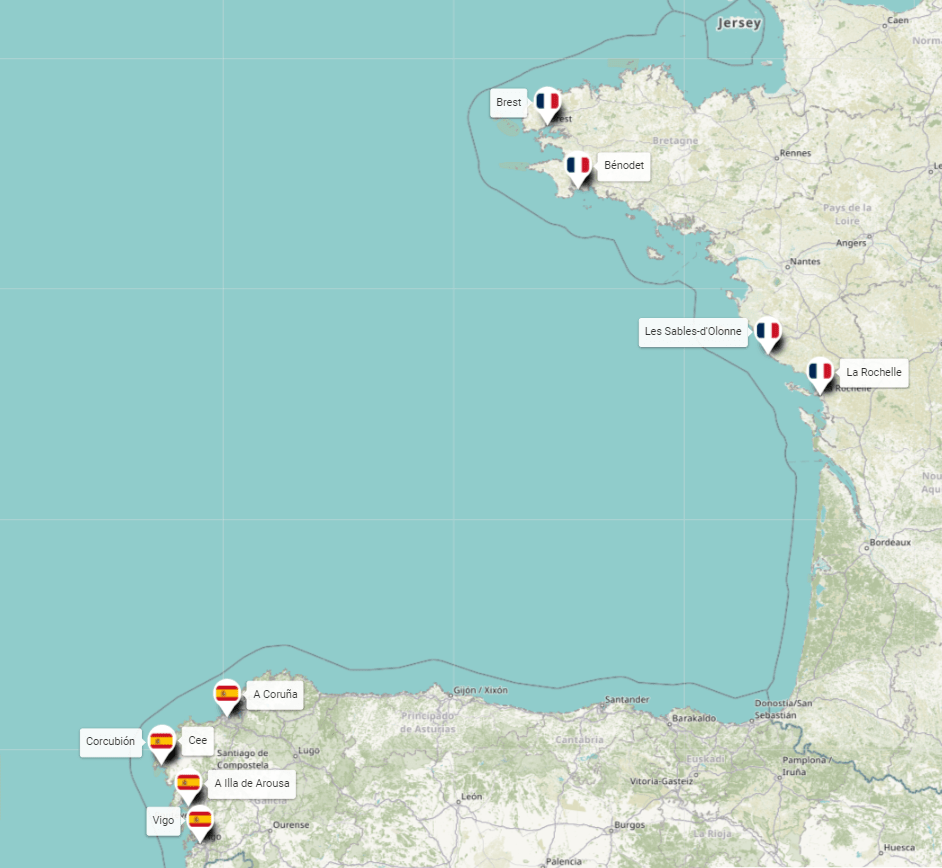Select the Cee label callout
Image resolution: width=942 pixels, height=868 pixels.
pyautogui.click(x=197, y=740)
